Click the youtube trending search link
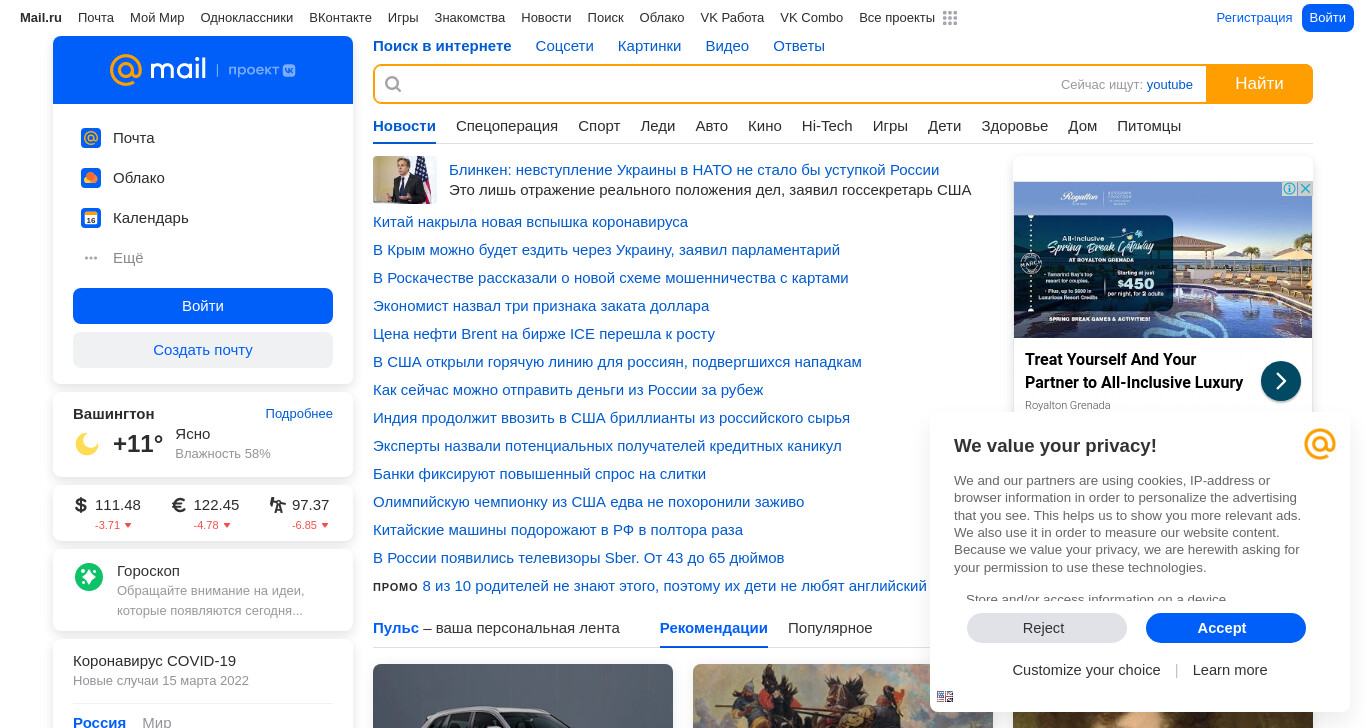Image resolution: width=1366 pixels, height=728 pixels. (x=1170, y=85)
